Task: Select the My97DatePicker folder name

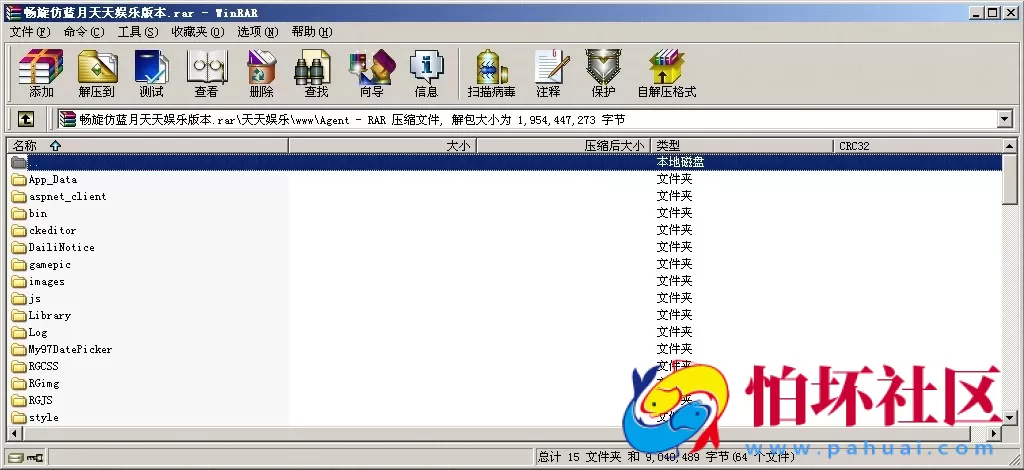Action: (71, 349)
